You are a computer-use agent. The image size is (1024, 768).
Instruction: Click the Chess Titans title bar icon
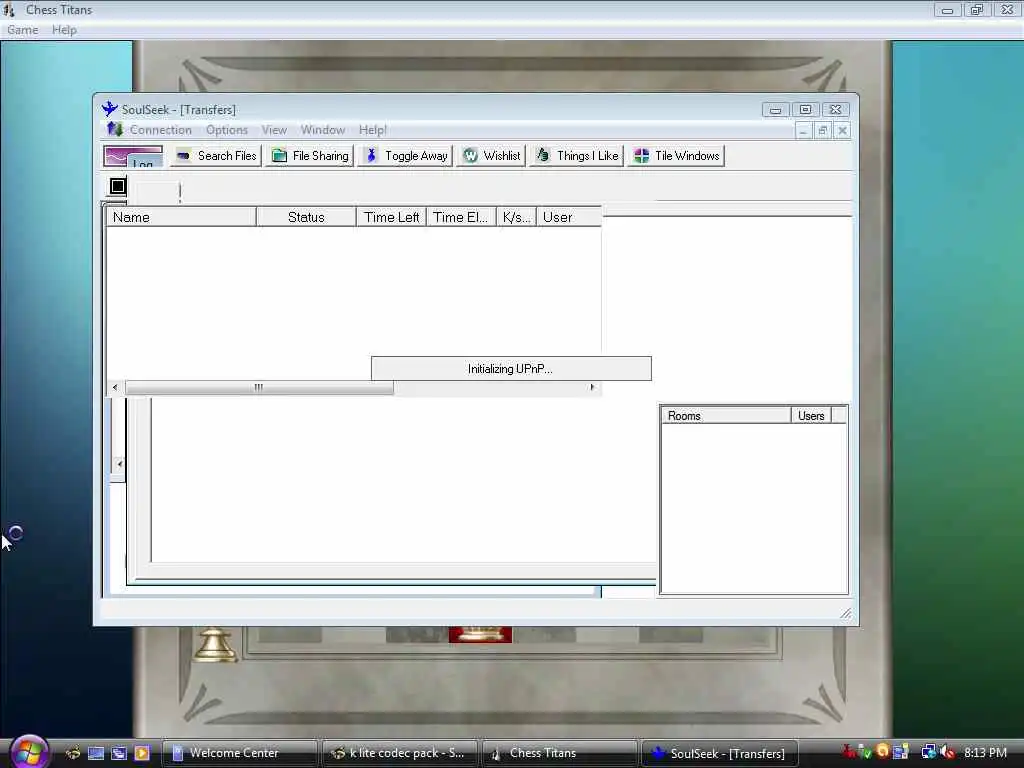coord(9,10)
